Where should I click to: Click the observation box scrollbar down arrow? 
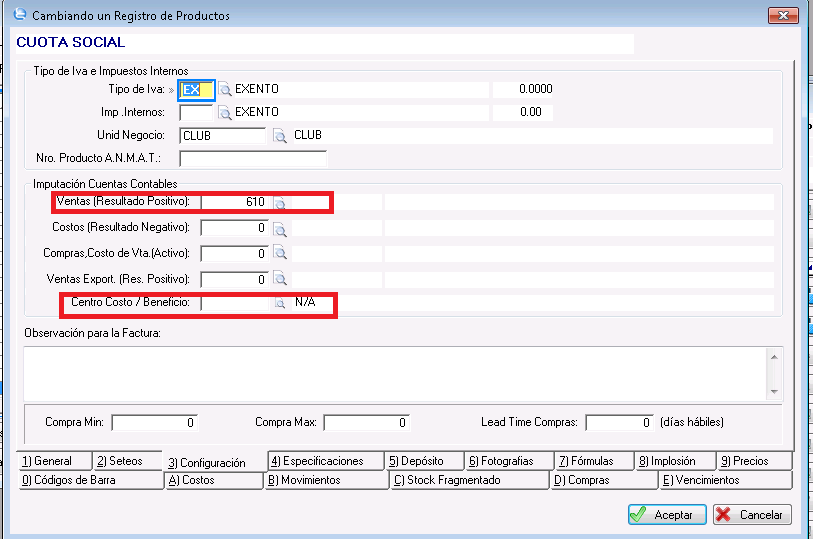774,389
